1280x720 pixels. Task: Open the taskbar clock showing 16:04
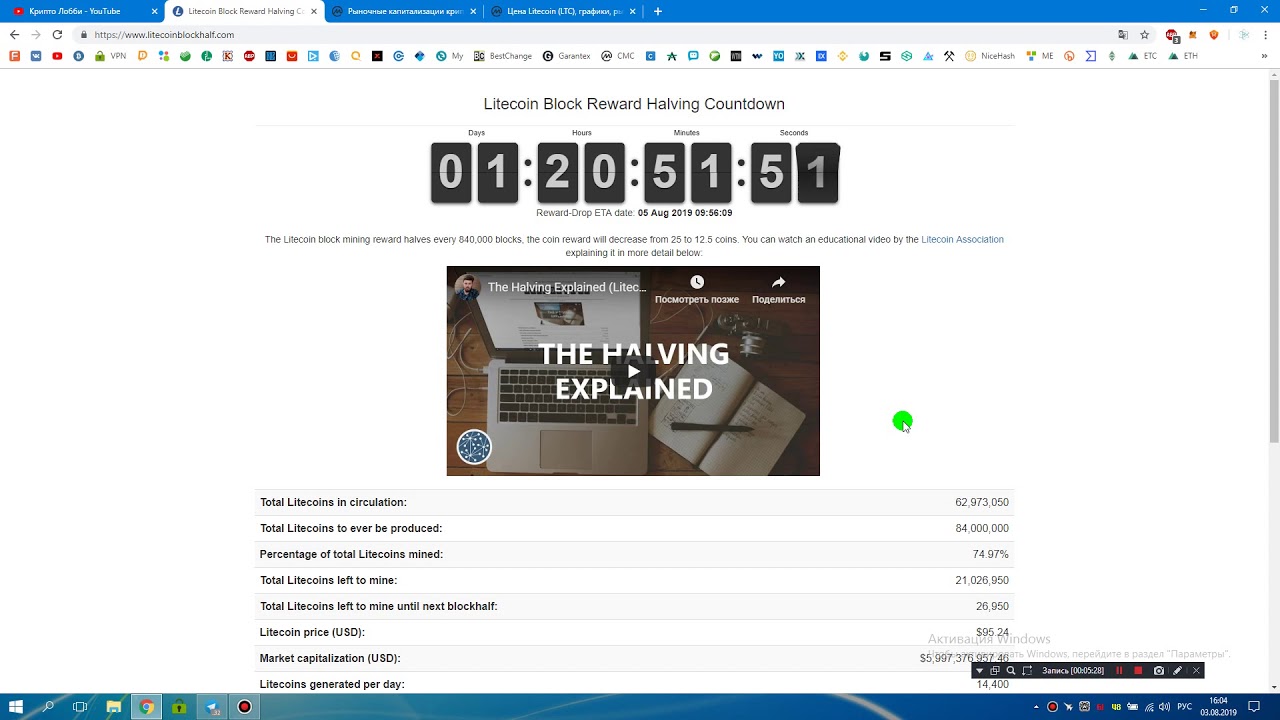coord(1218,707)
